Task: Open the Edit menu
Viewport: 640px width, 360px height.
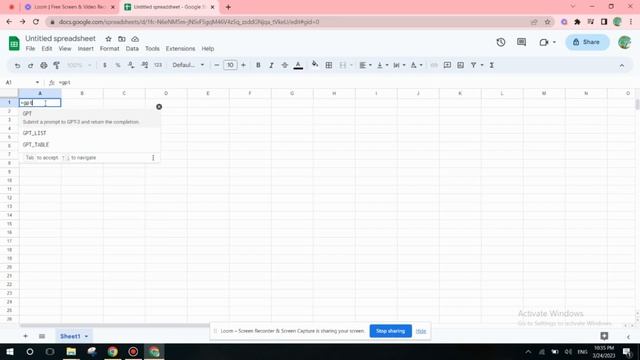Action: coord(47,49)
